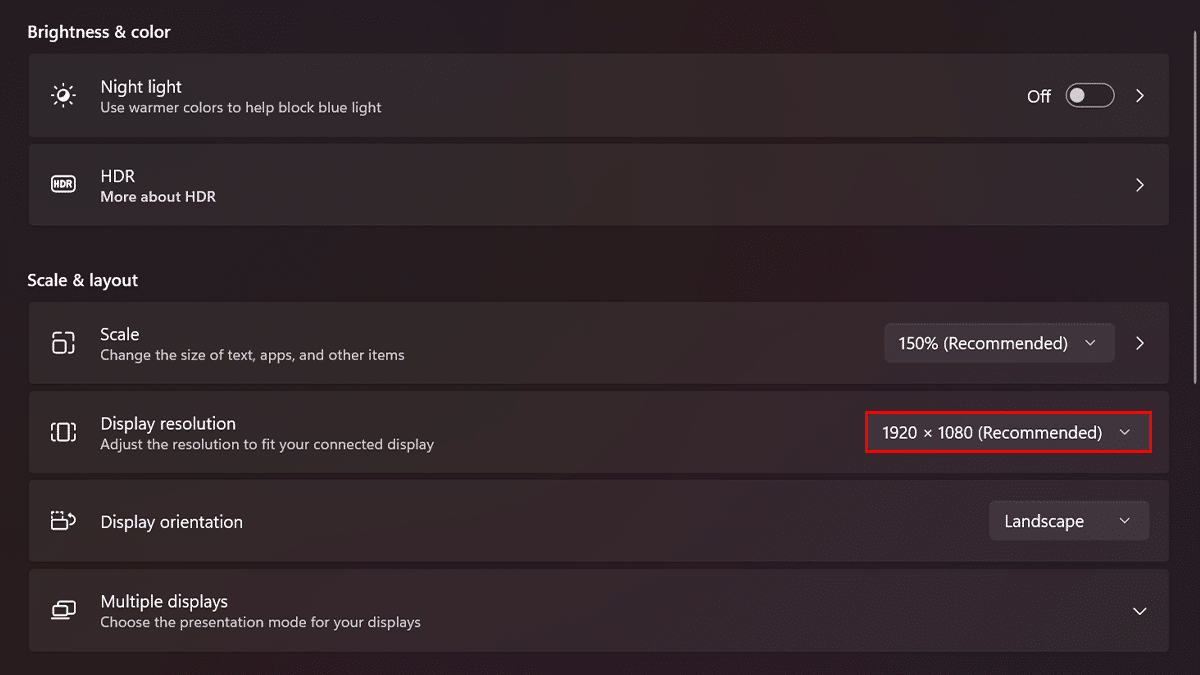Open the Display resolution 1920 × 1080 dropdown
1200x675 pixels.
pos(1008,433)
